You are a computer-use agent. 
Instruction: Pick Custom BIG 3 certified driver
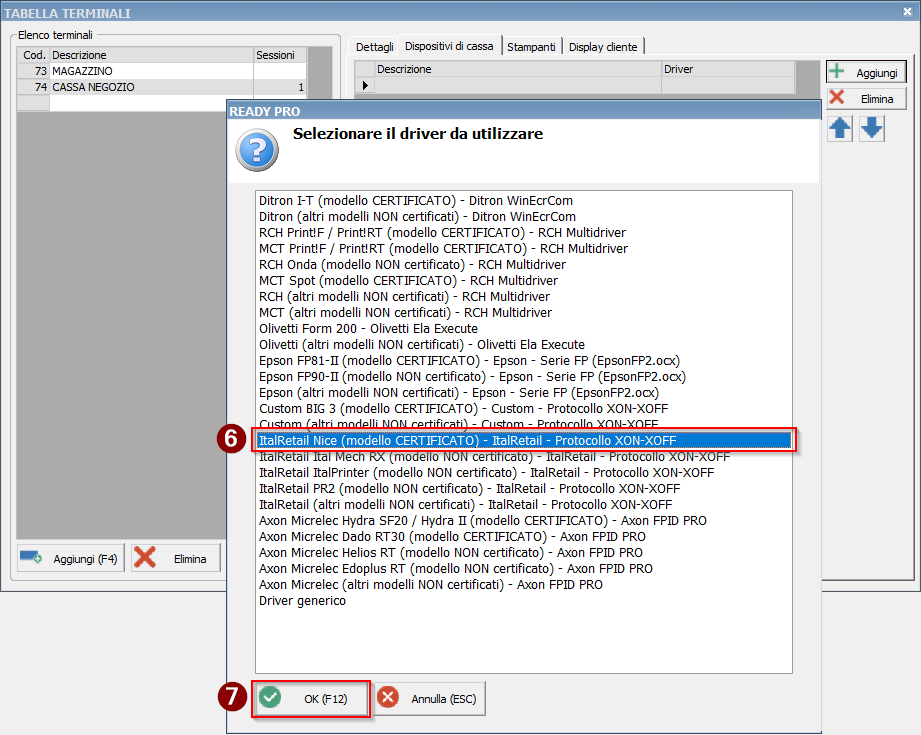(463, 408)
